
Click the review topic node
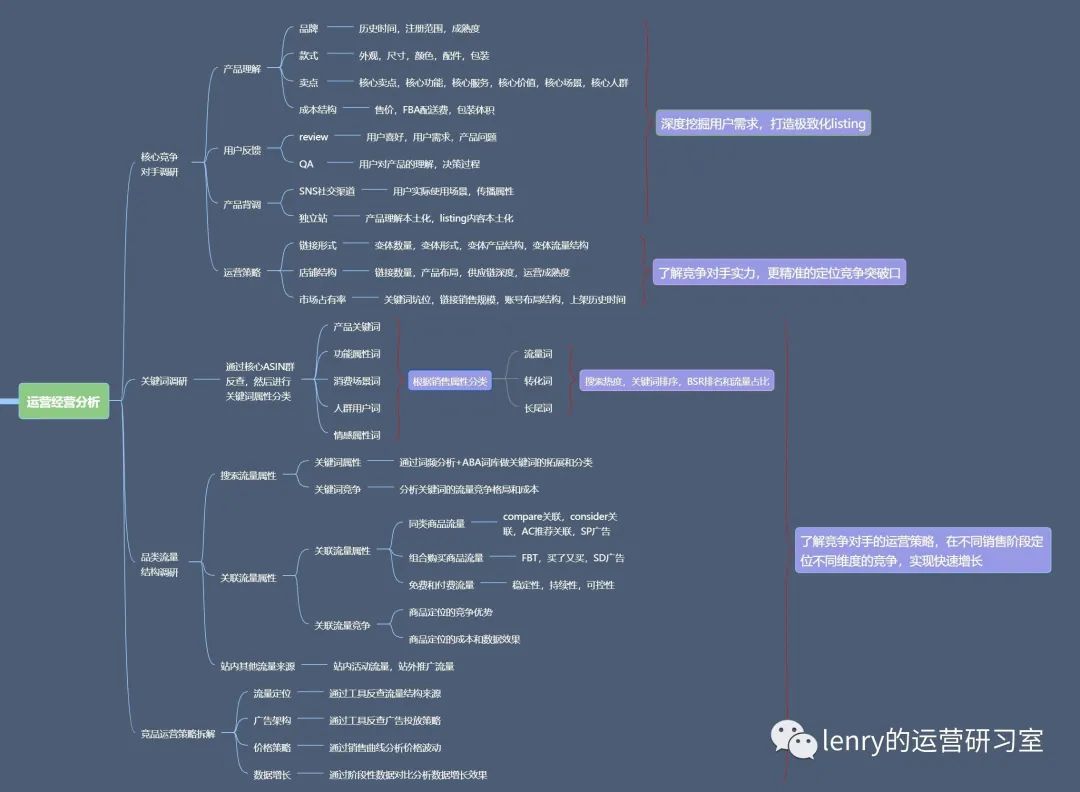(x=313, y=137)
